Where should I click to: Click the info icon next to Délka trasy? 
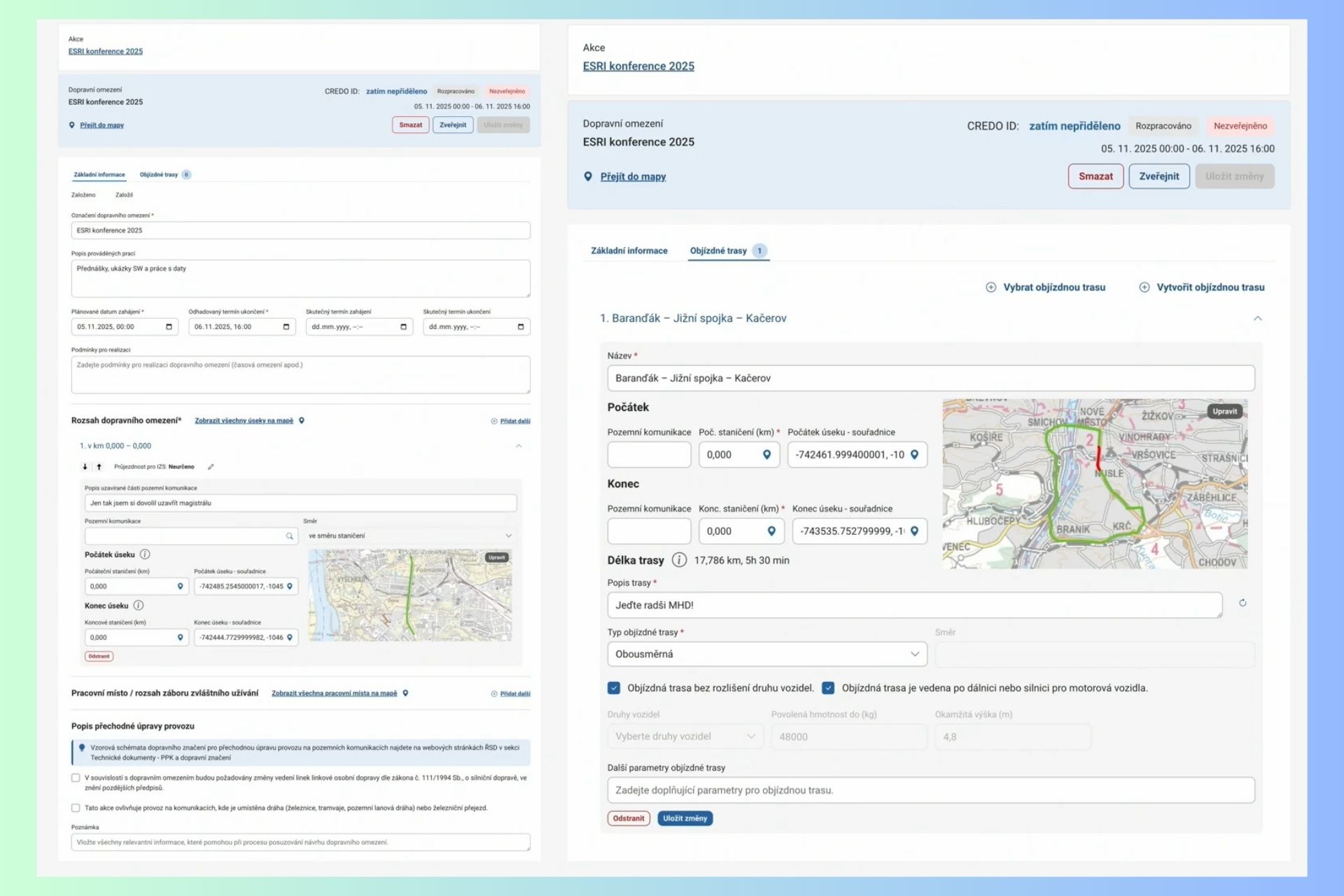[678, 560]
